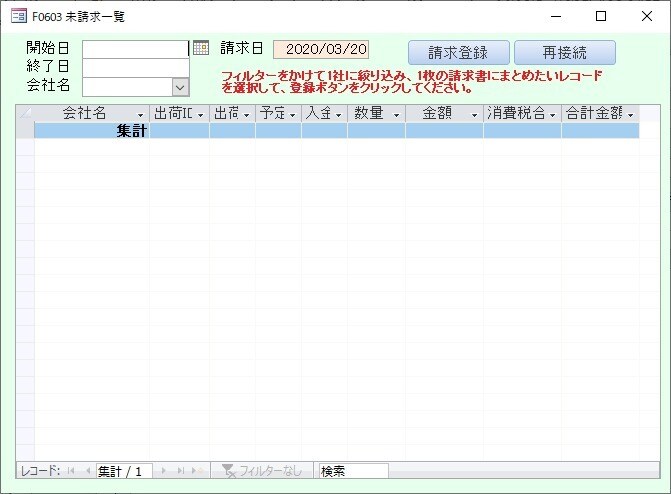The image size is (671, 494).
Task: Click the フィルターなし filter indicator
Action: 261,471
